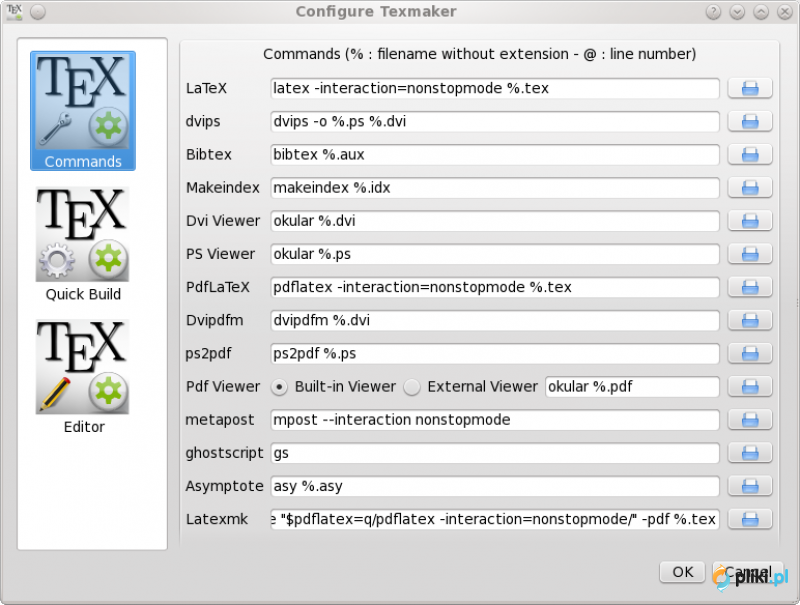Screen dimensions: 800x605
Task: Click the ps2pdf command input field
Action: click(495, 354)
